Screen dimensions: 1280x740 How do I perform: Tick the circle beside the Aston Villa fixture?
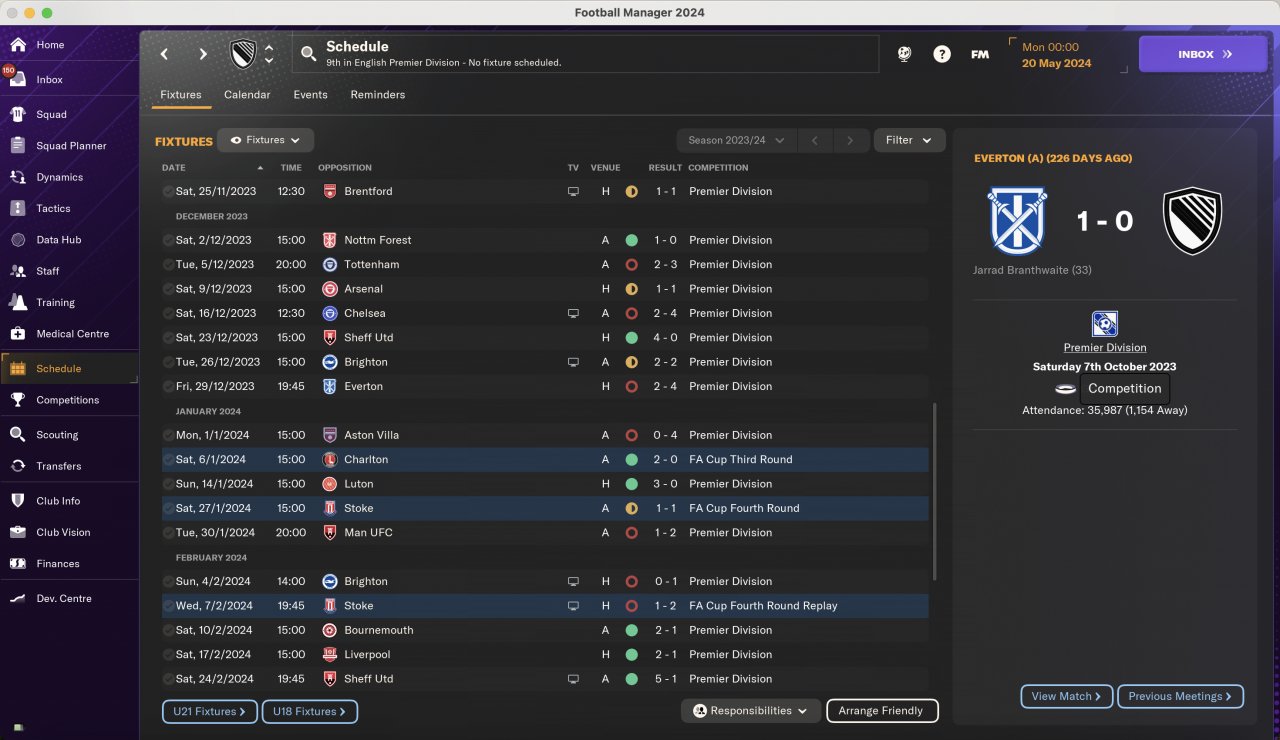pyautogui.click(x=168, y=435)
